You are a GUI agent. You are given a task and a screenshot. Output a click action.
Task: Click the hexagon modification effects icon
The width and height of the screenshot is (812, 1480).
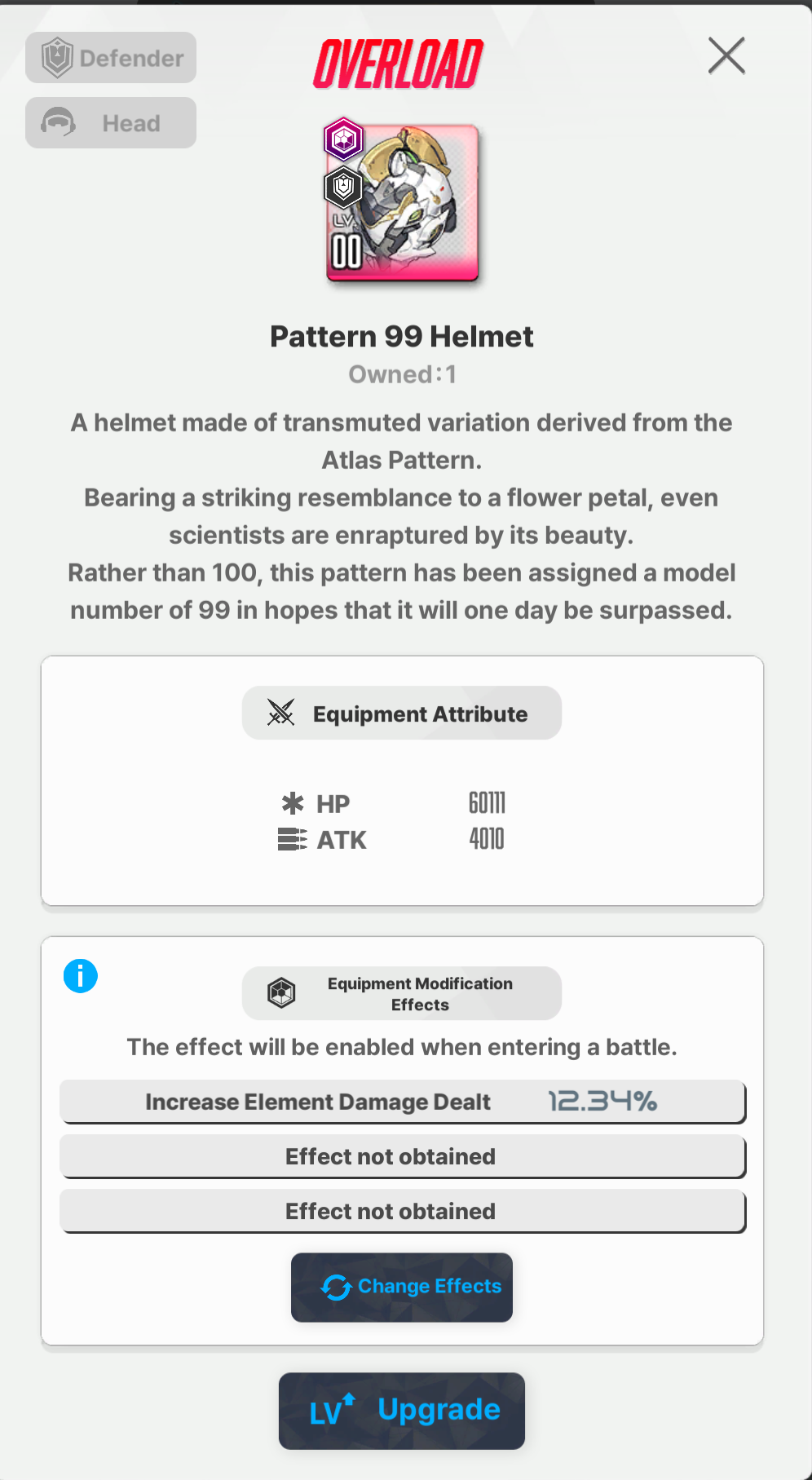(x=281, y=993)
